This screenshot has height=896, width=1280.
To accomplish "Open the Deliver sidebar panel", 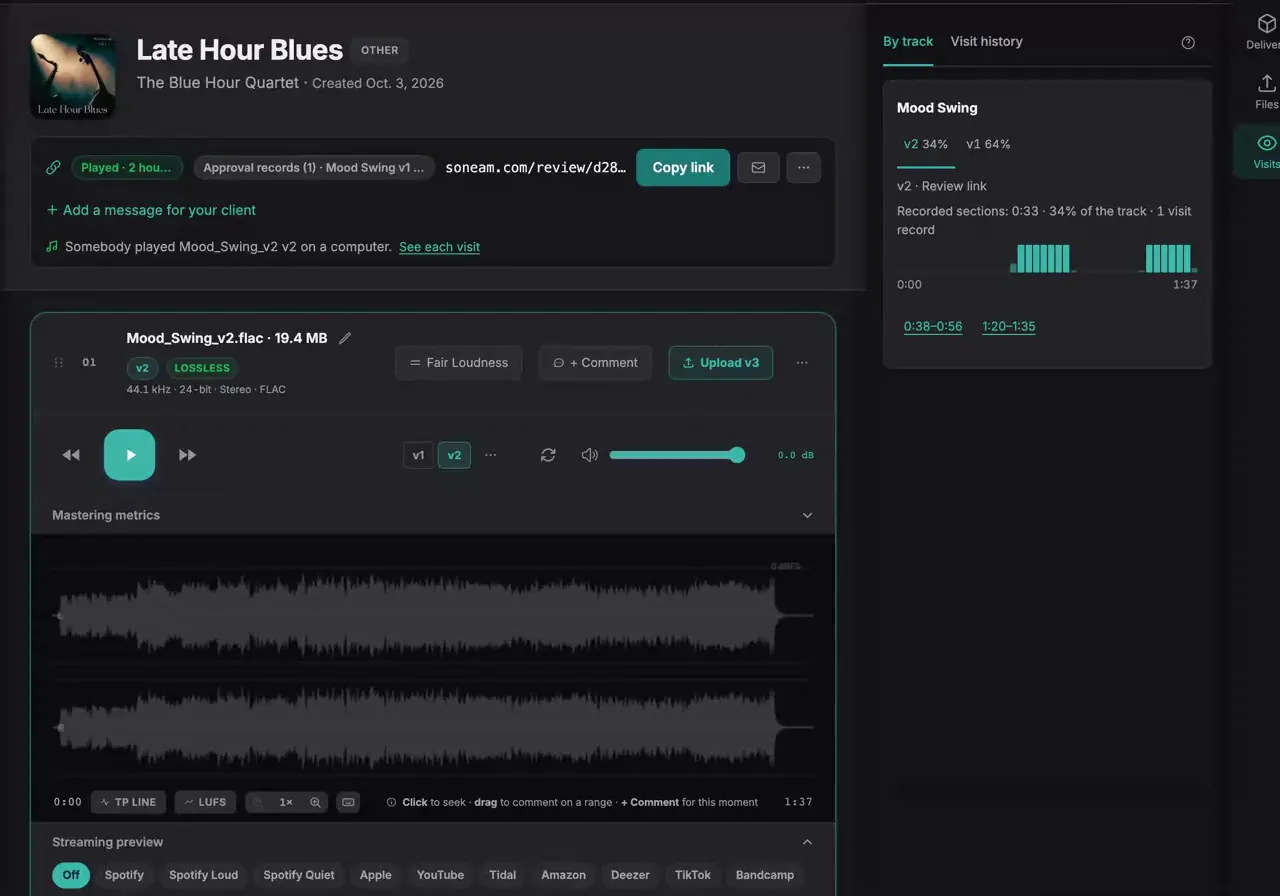I will point(1266,32).
